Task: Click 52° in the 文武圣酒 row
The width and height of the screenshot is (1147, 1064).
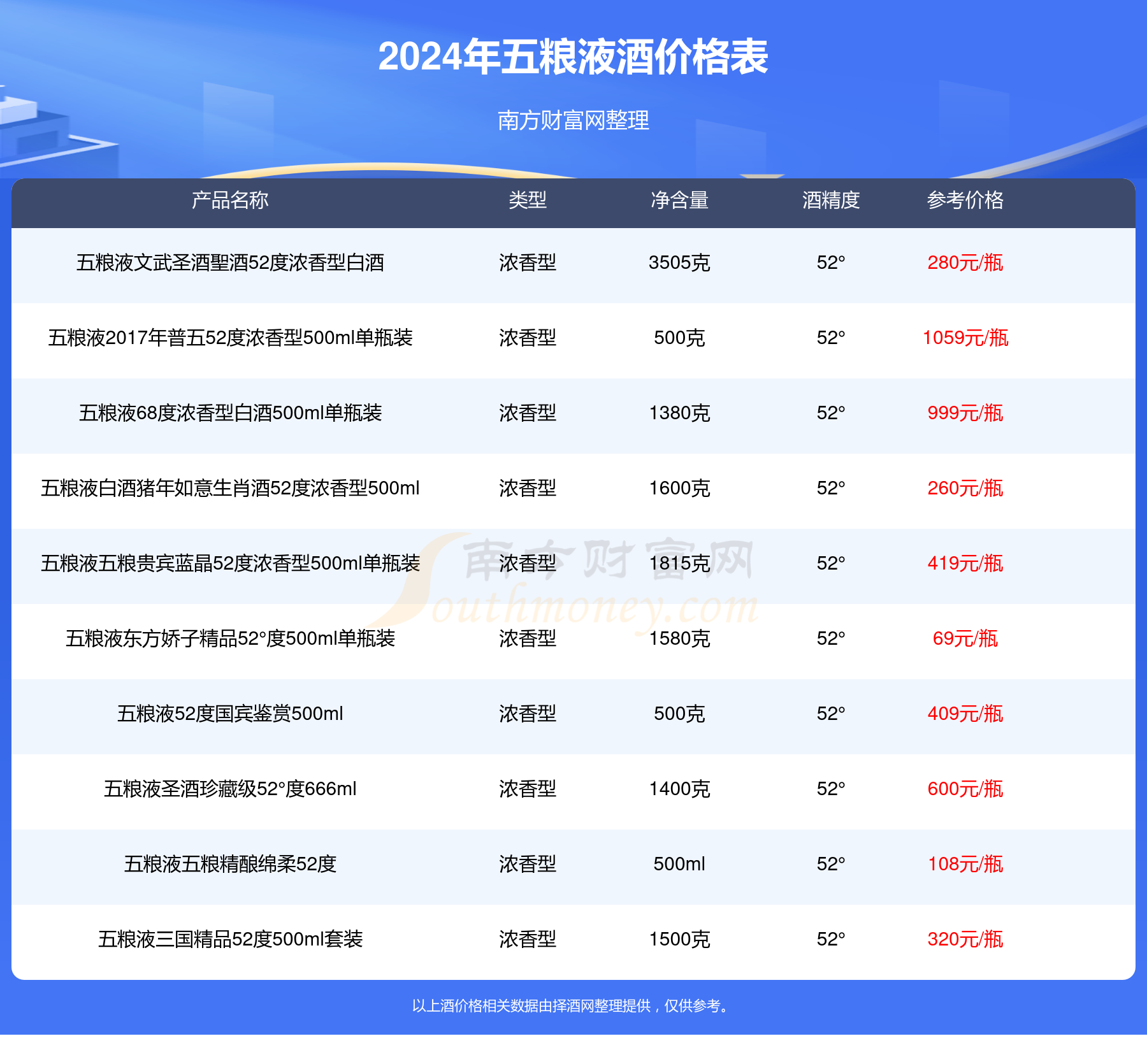Action: coord(831,262)
